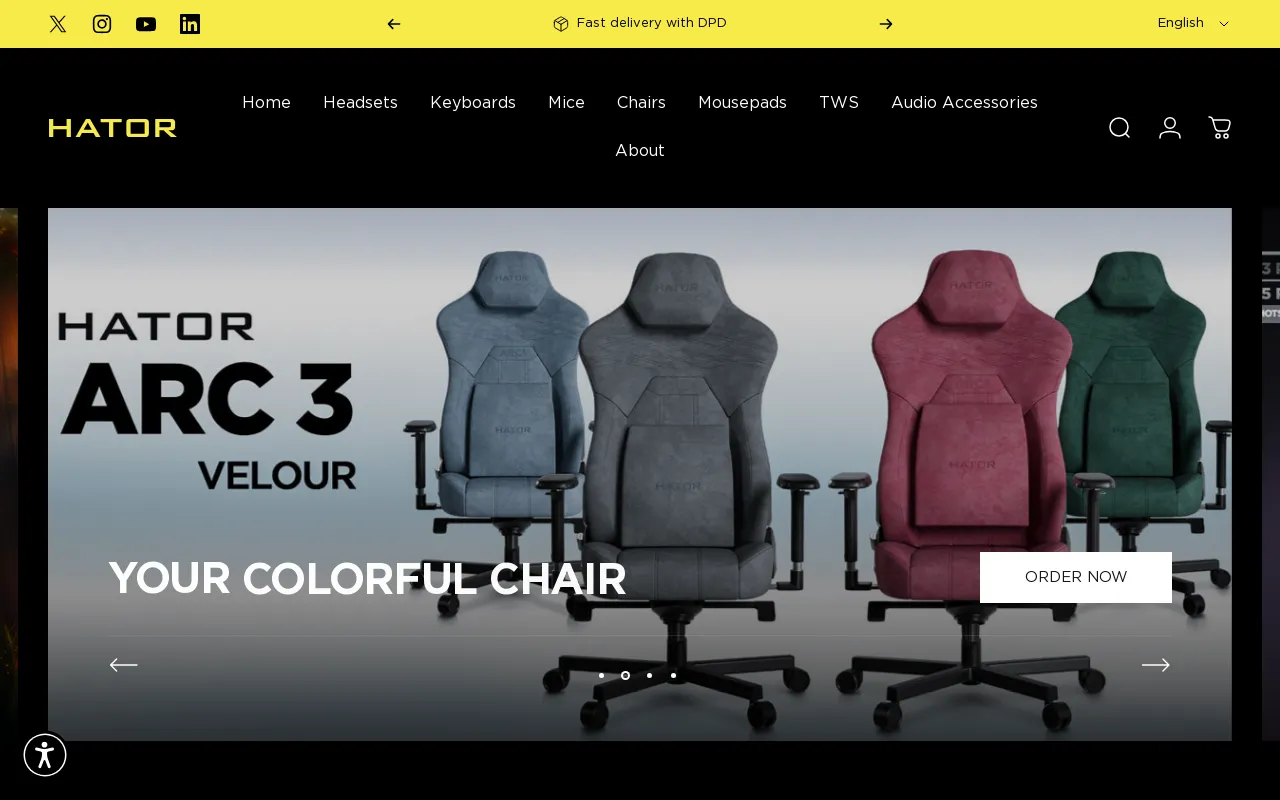Open the accessibility widget icon
This screenshot has height=800, width=1280.
45,755
